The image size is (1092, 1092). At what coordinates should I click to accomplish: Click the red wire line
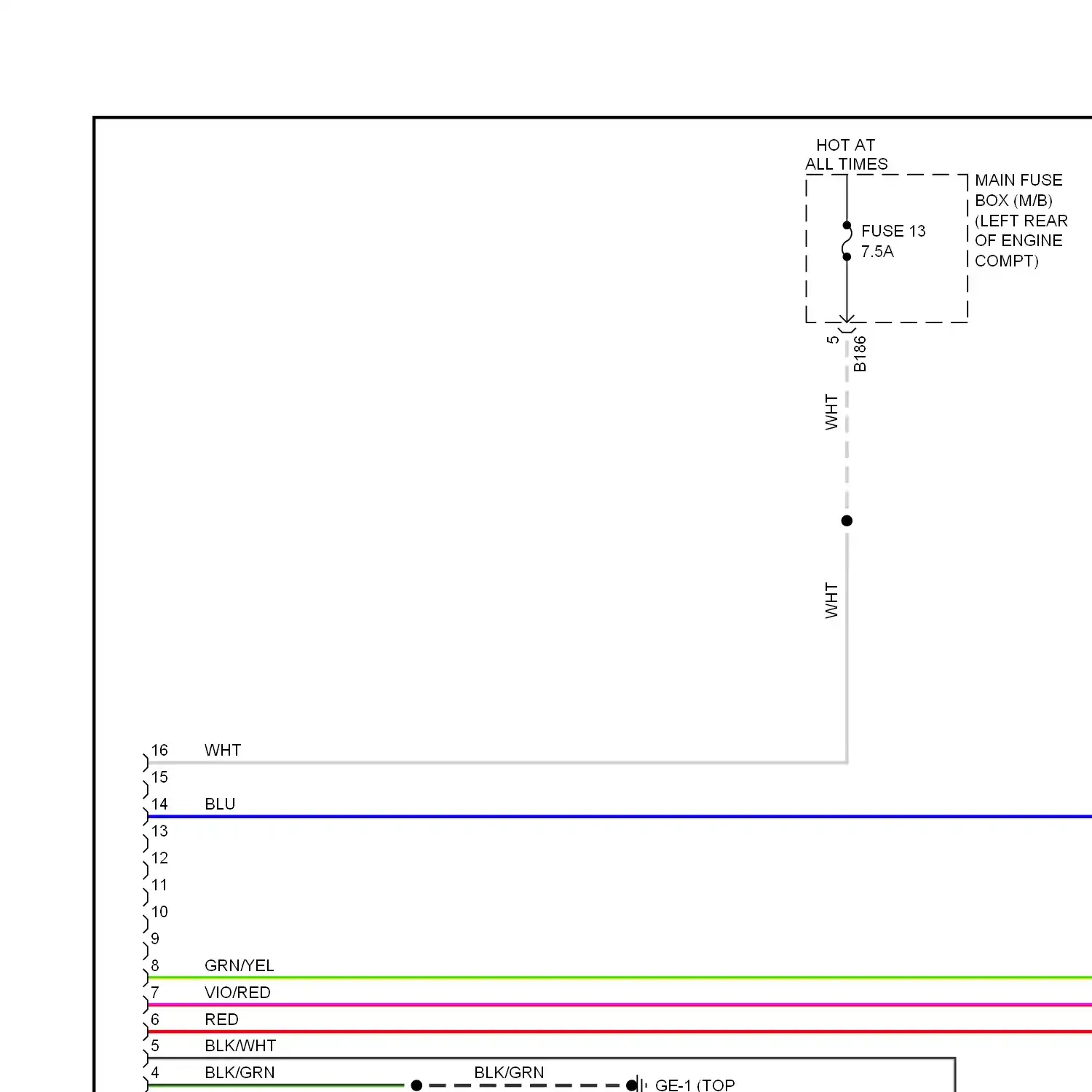tap(620, 1032)
